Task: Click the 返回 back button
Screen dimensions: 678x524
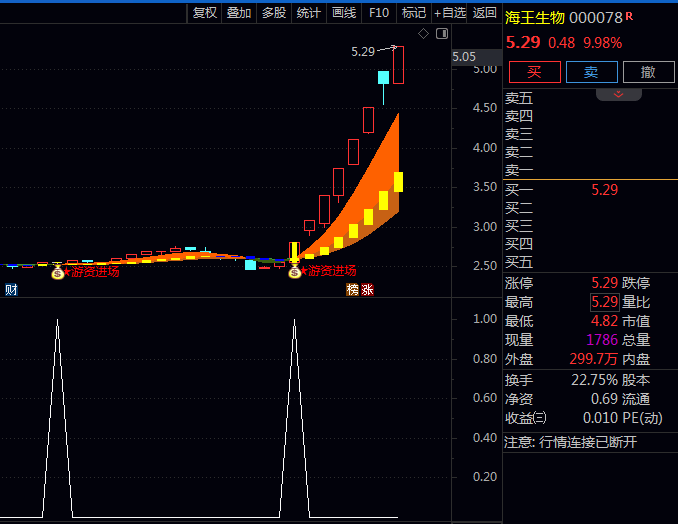Action: click(484, 13)
